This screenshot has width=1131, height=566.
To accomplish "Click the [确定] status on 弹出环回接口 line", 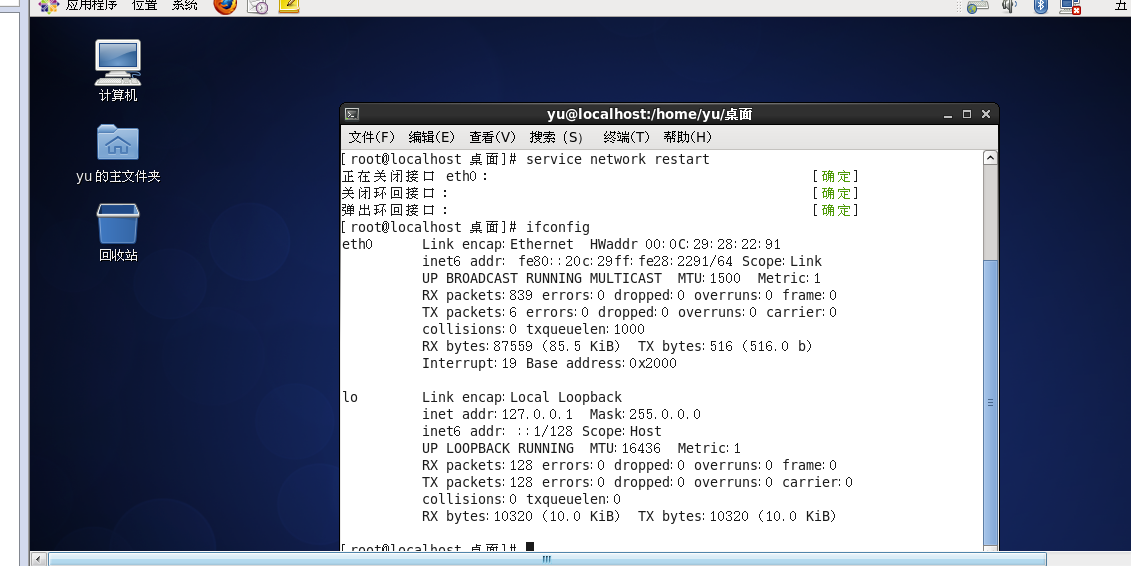I will [835, 211].
